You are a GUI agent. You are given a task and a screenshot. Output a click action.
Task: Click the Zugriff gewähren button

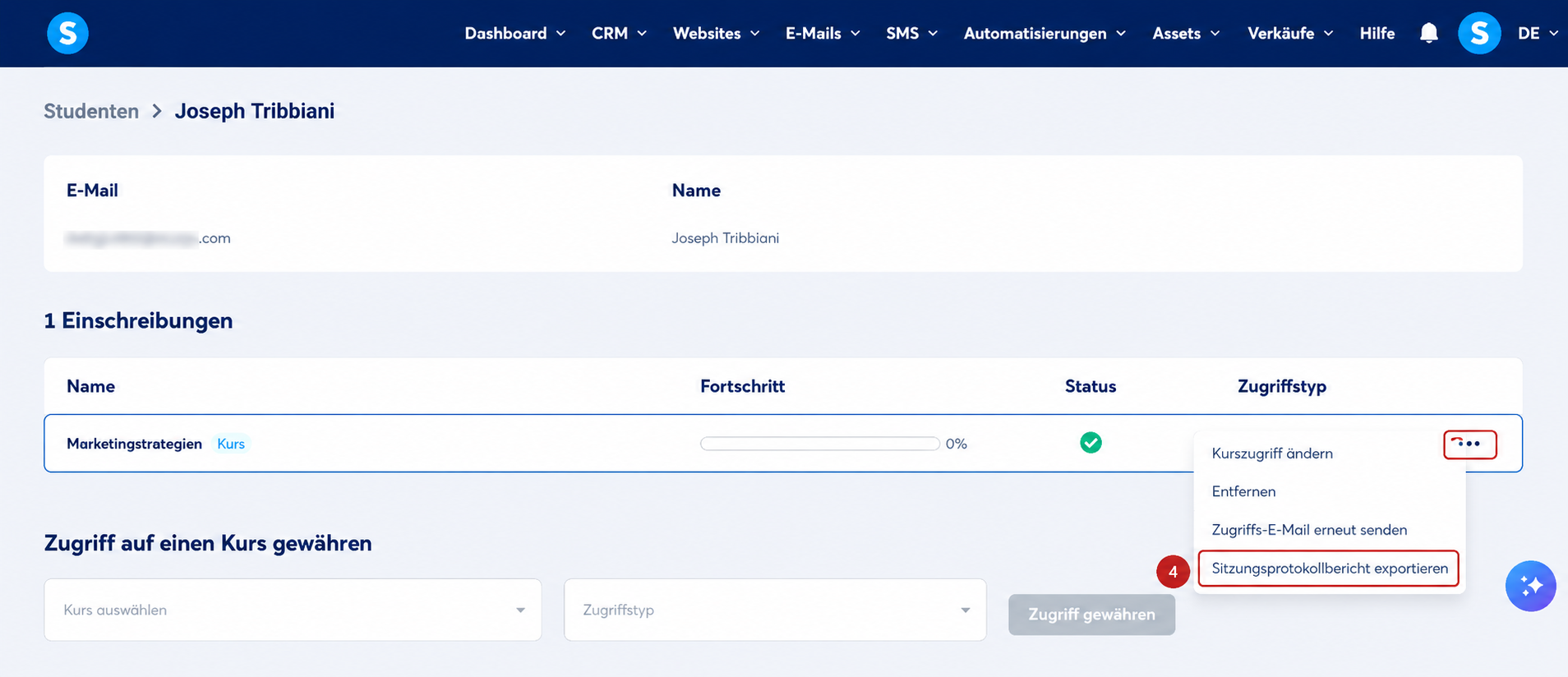click(1091, 615)
